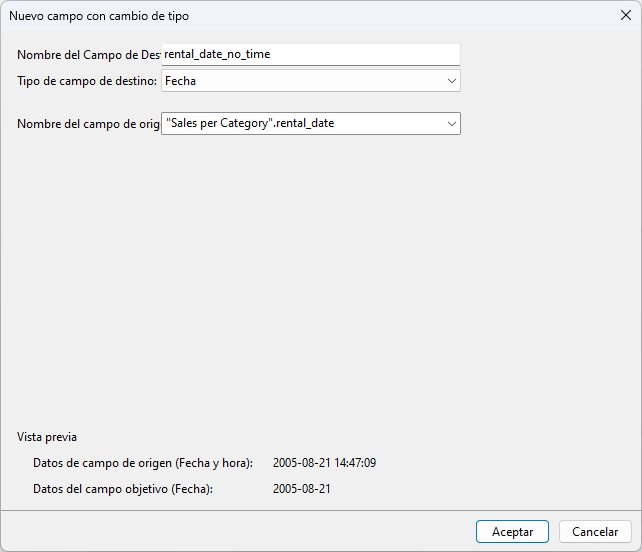Viewport: 642px width, 552px height.
Task: Click the Nombre del campo de orig label
Action: [x=88, y=124]
